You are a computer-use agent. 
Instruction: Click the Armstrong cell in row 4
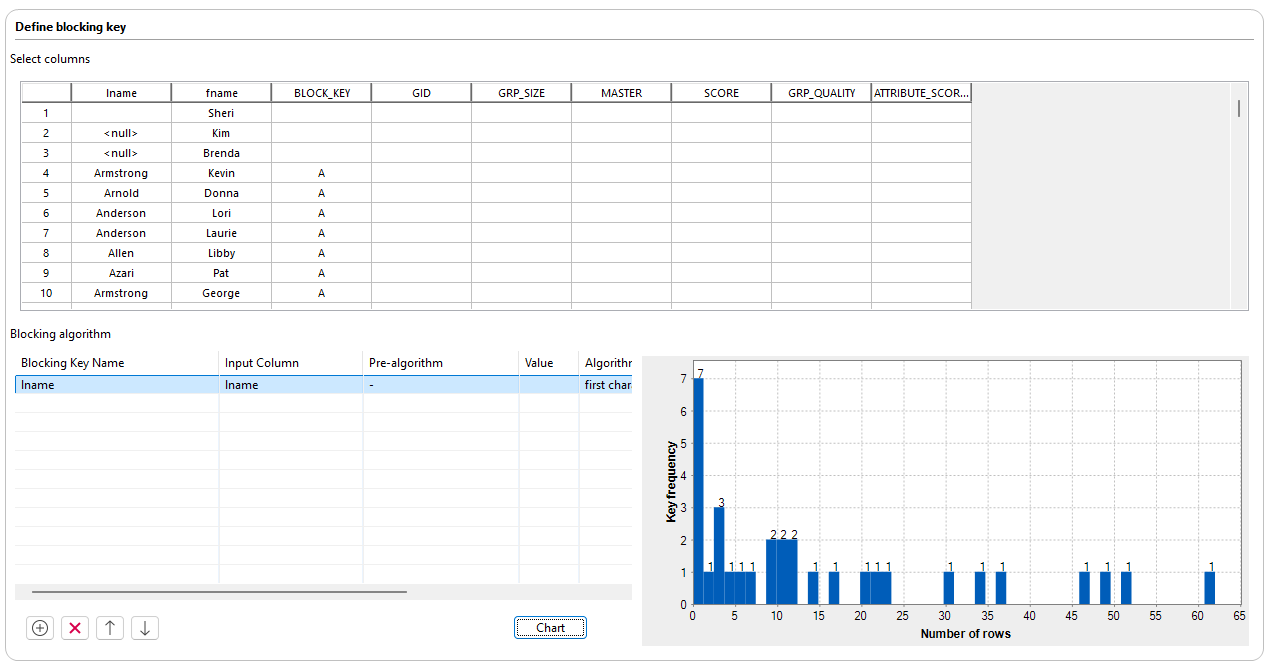[121, 173]
